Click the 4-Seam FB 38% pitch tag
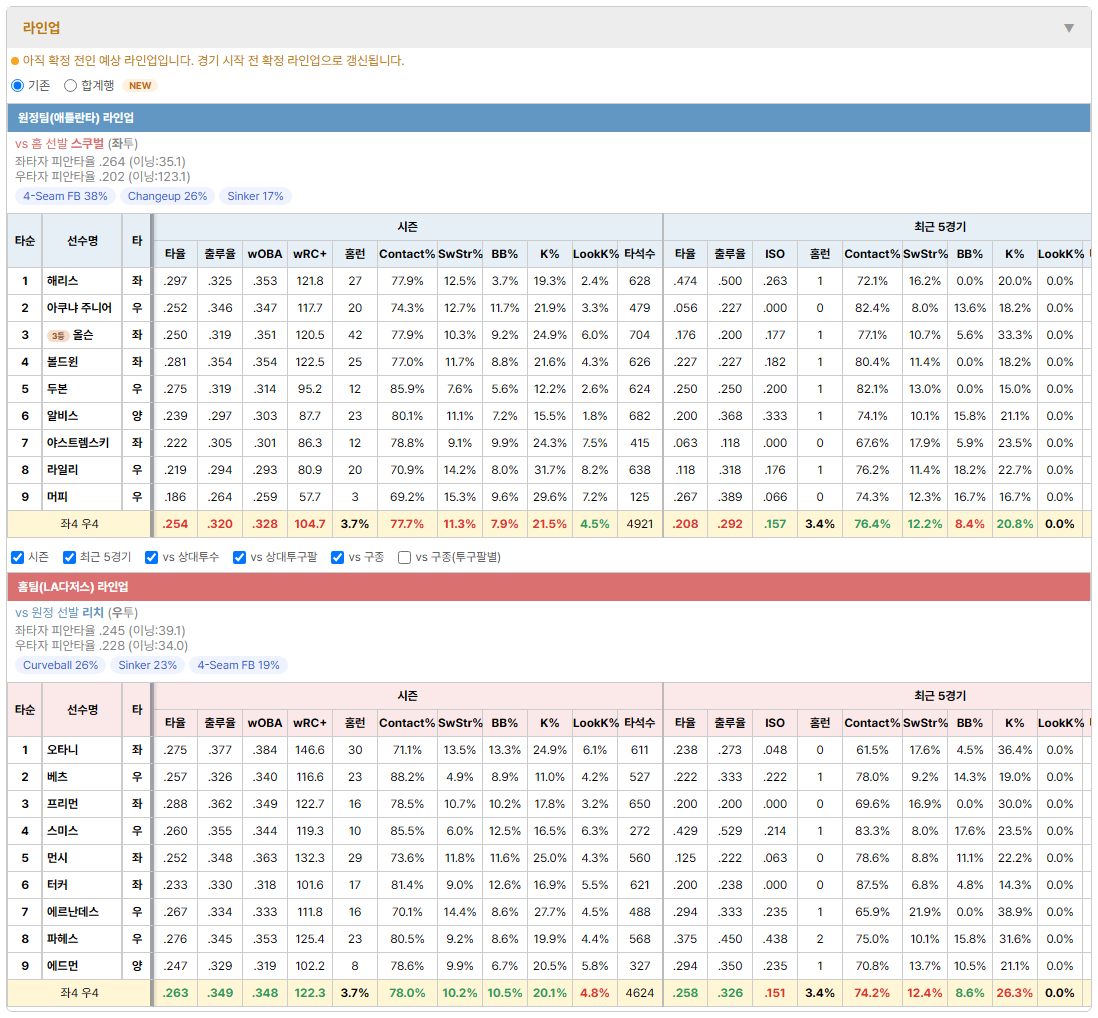Screen dimensions: 1098x1018 [x=65, y=196]
